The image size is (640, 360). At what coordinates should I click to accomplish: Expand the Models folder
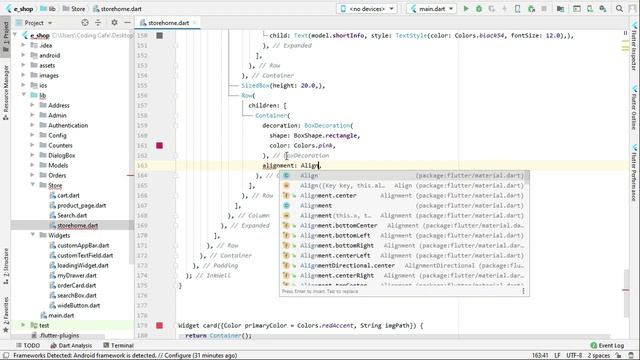coord(32,165)
